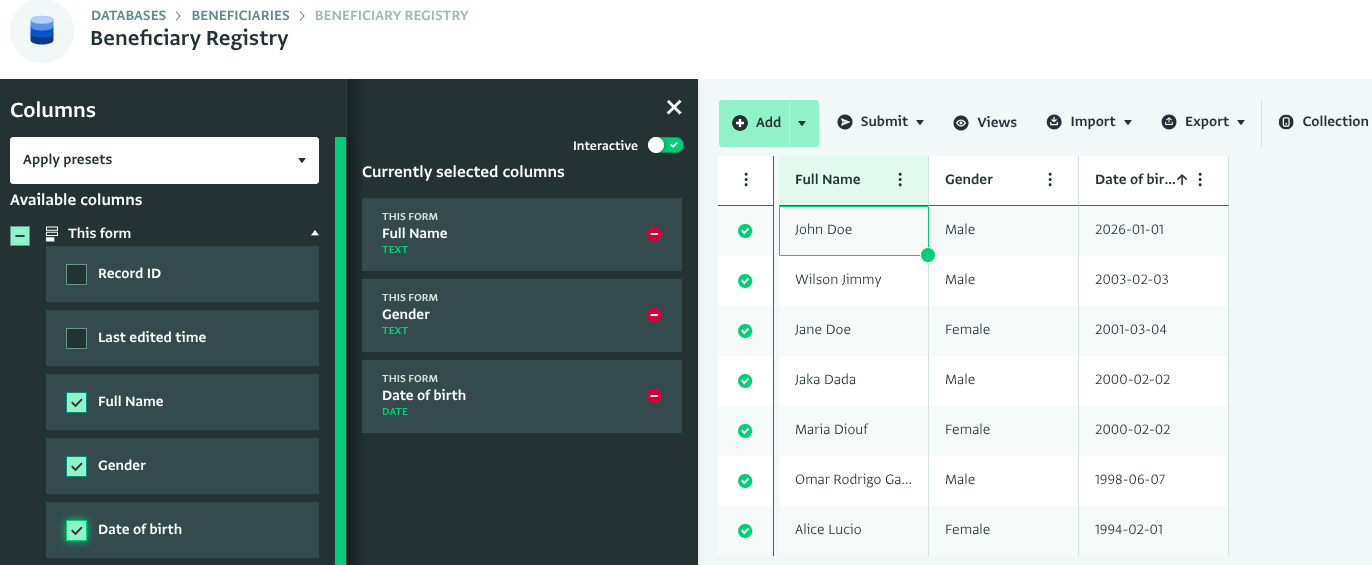Click the blue database icon in header
This screenshot has width=1372, height=565.
[x=42, y=31]
